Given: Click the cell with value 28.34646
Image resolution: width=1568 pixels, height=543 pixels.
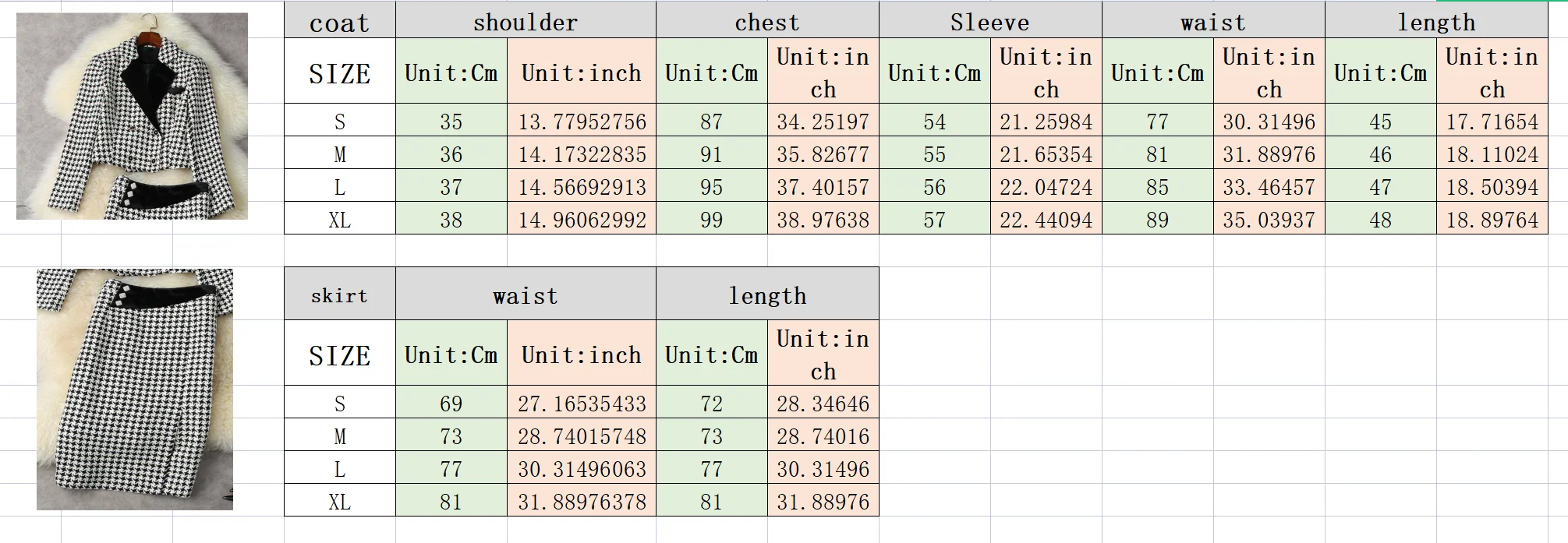Looking at the screenshot, I should 823,404.
